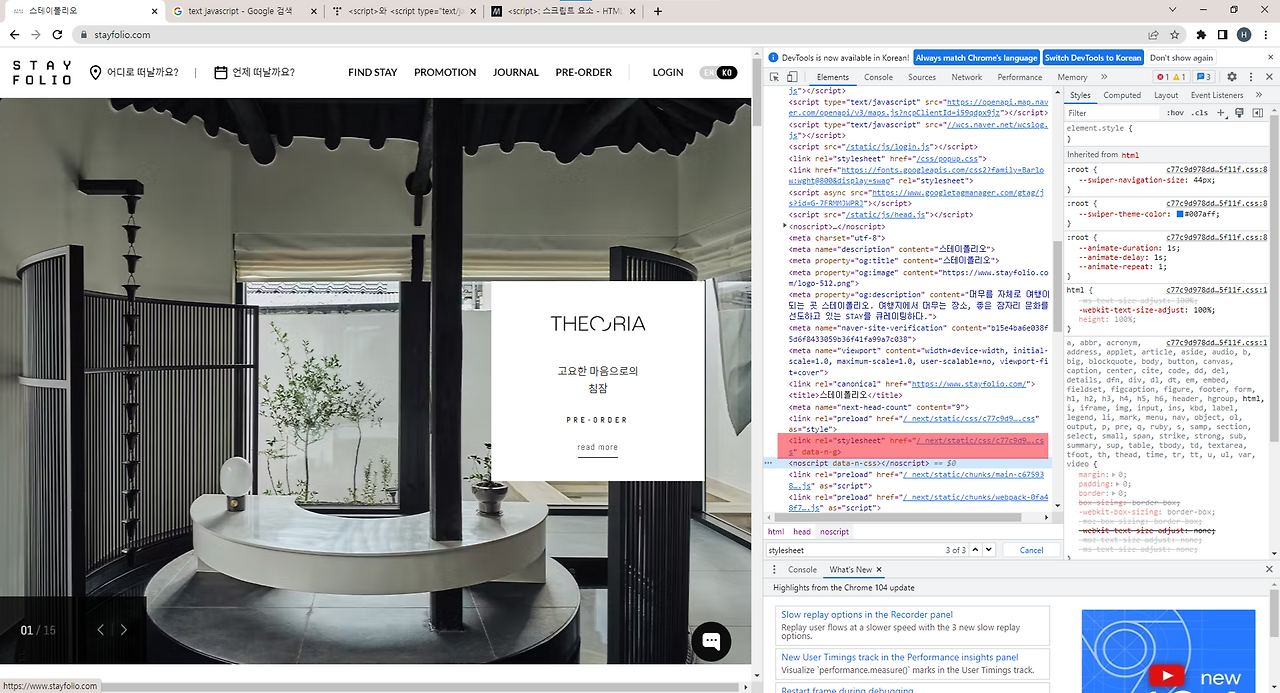This screenshot has height=693, width=1280.
Task: Bookmark this page with star icon
Action: click(x=1175, y=34)
